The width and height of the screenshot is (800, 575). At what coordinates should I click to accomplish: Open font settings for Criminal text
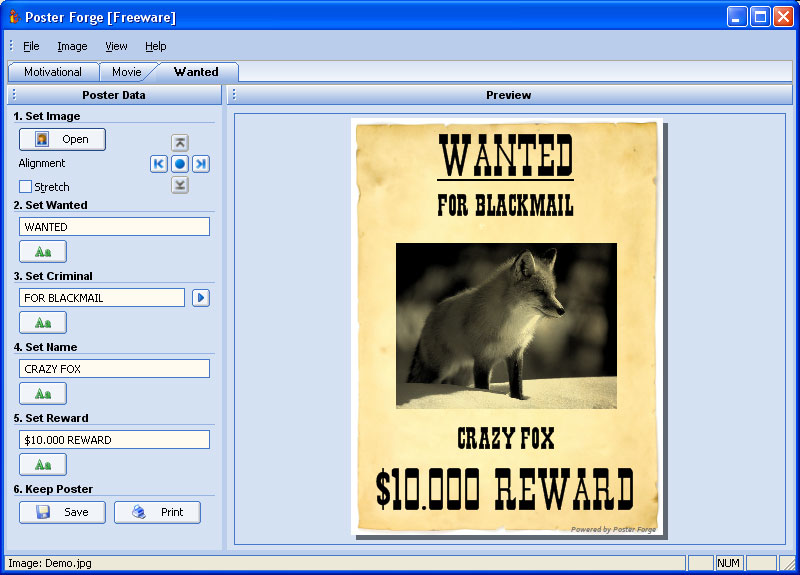click(x=43, y=322)
